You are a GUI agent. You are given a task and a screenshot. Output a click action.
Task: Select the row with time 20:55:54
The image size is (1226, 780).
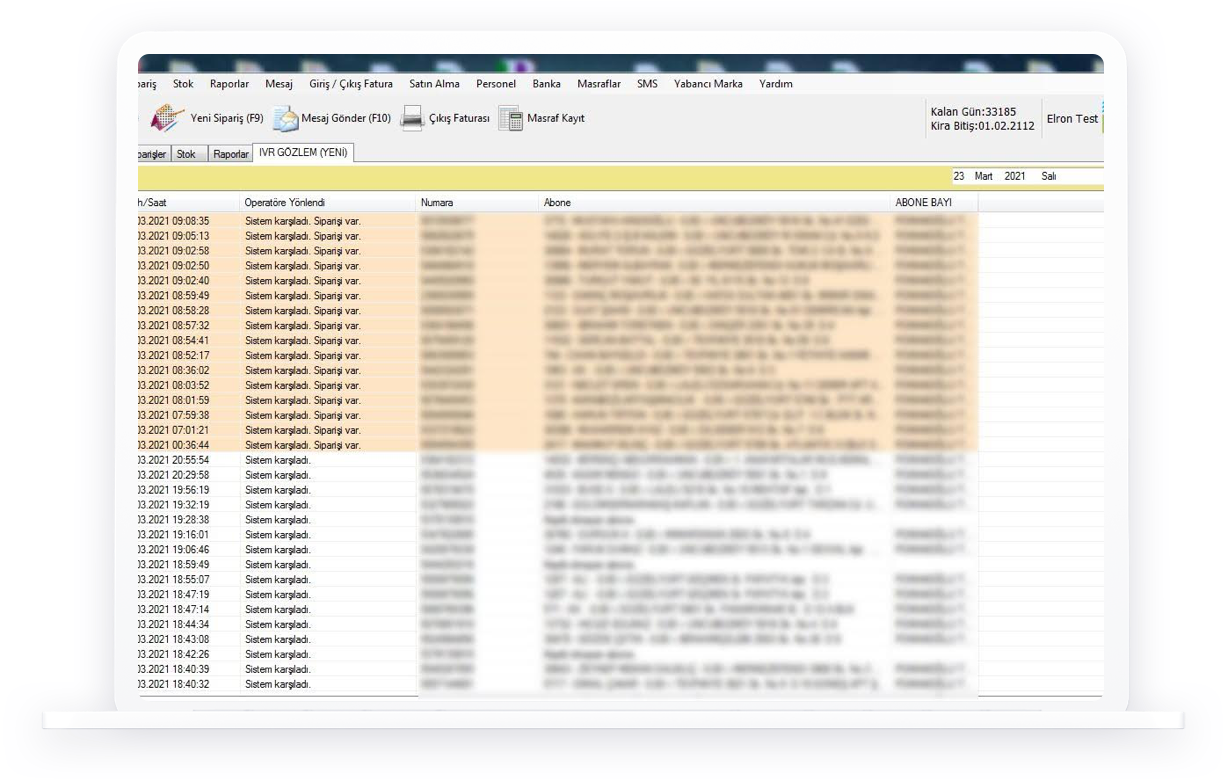click(x=400, y=460)
